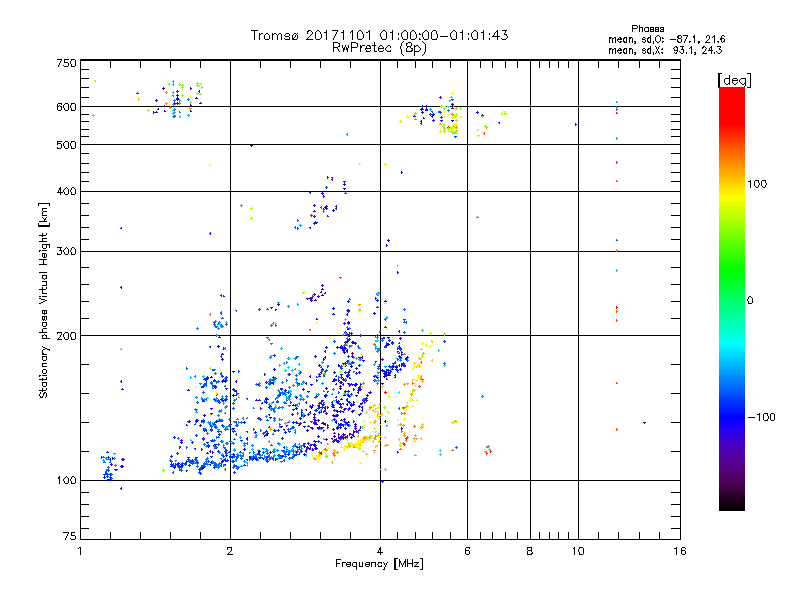Click the "Stationary phase Virtual Height [km]" y-axis label
This screenshot has height=600, width=800.
pos(43,301)
